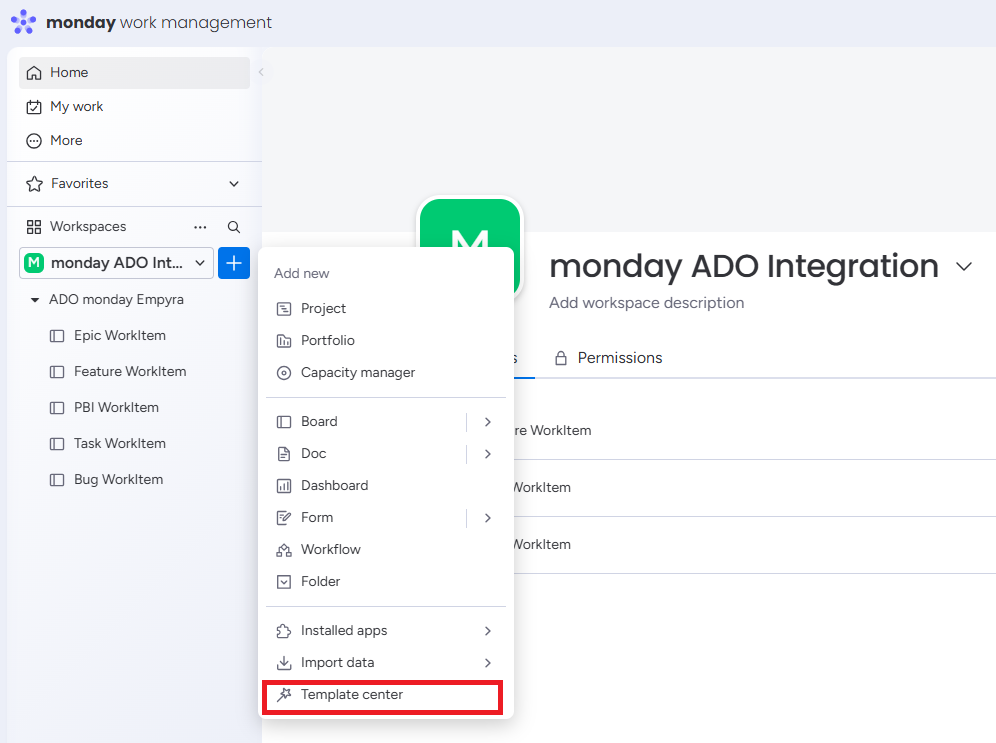Select Capacity manager in the menu

point(386,373)
